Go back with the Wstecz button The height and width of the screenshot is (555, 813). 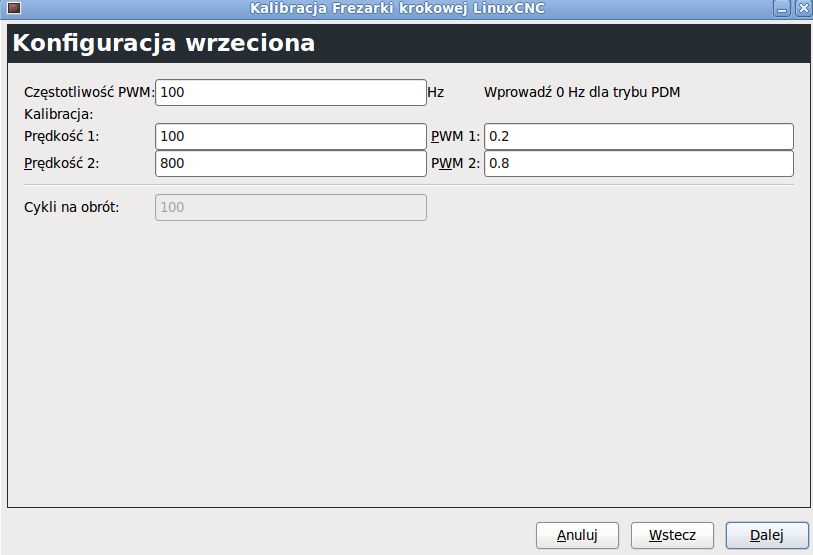(x=672, y=535)
